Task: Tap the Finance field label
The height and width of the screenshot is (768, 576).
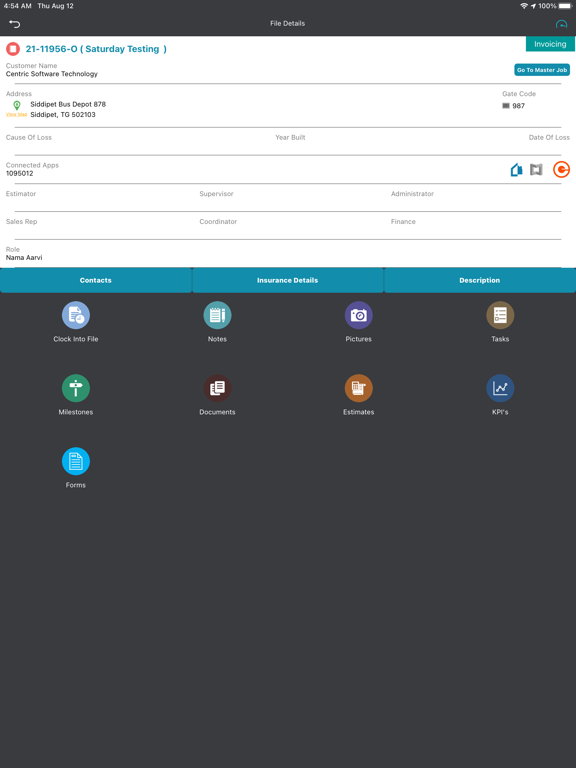Action: tap(403, 222)
